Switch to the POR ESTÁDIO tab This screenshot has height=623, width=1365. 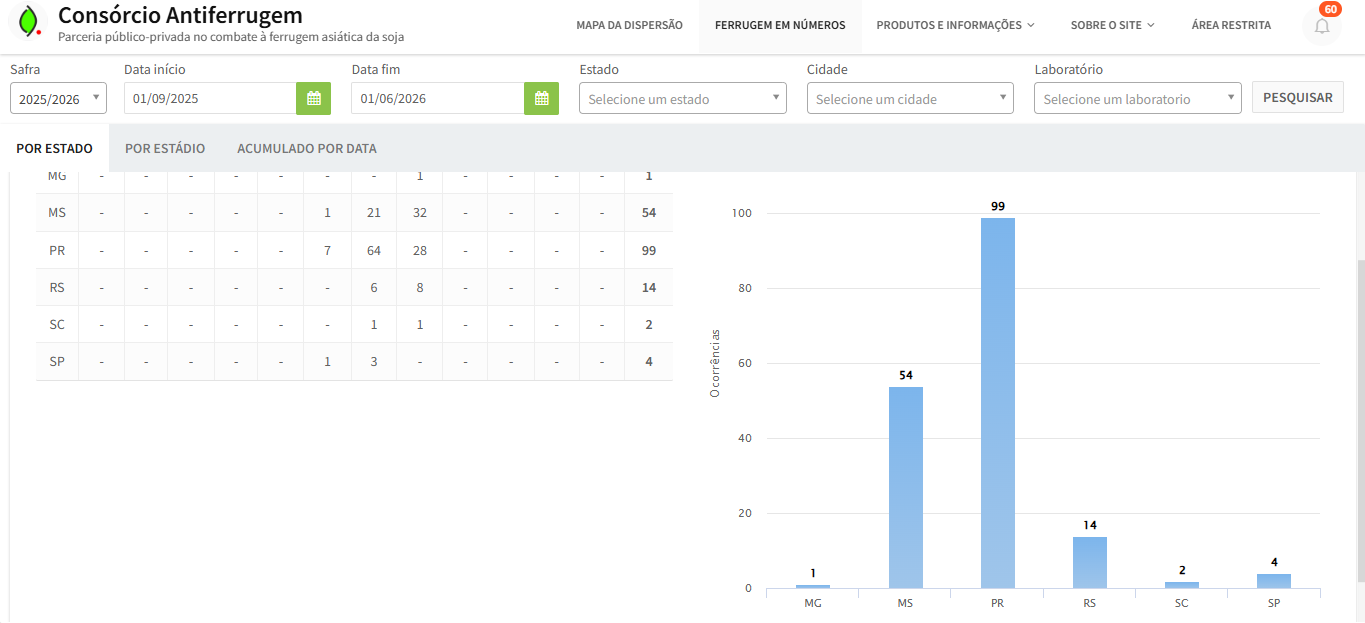165,149
